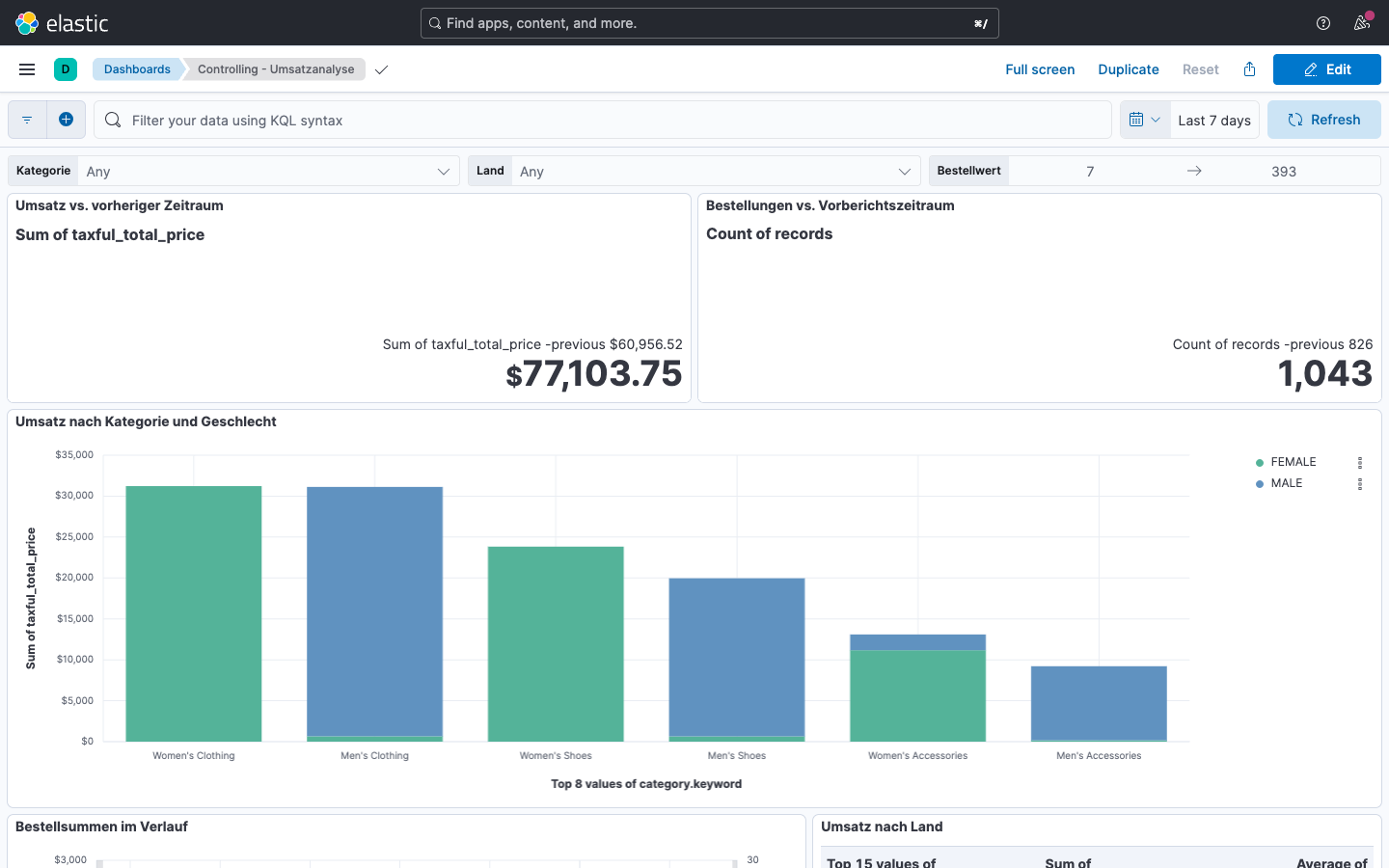Select Full screen view option
Viewport: 1389px width, 868px height.
click(x=1040, y=69)
